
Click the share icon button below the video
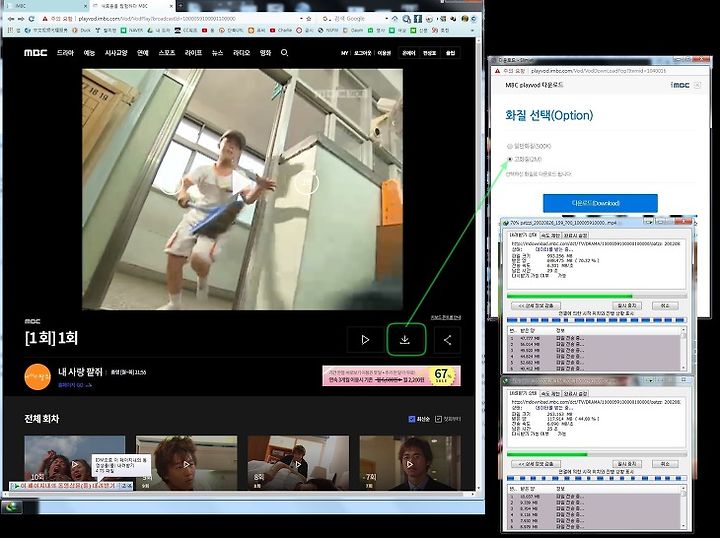point(447,340)
